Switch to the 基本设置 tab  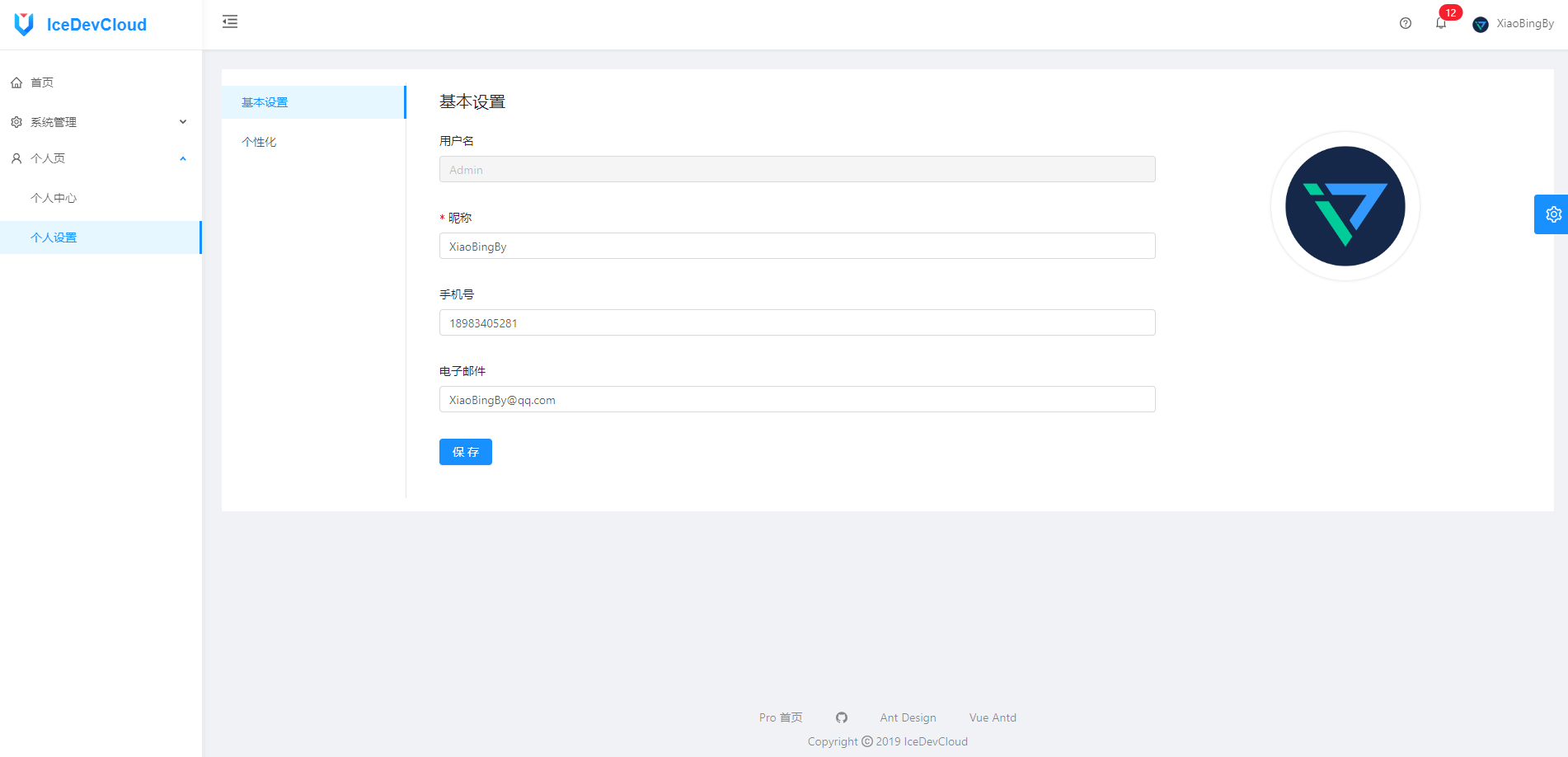coord(313,102)
